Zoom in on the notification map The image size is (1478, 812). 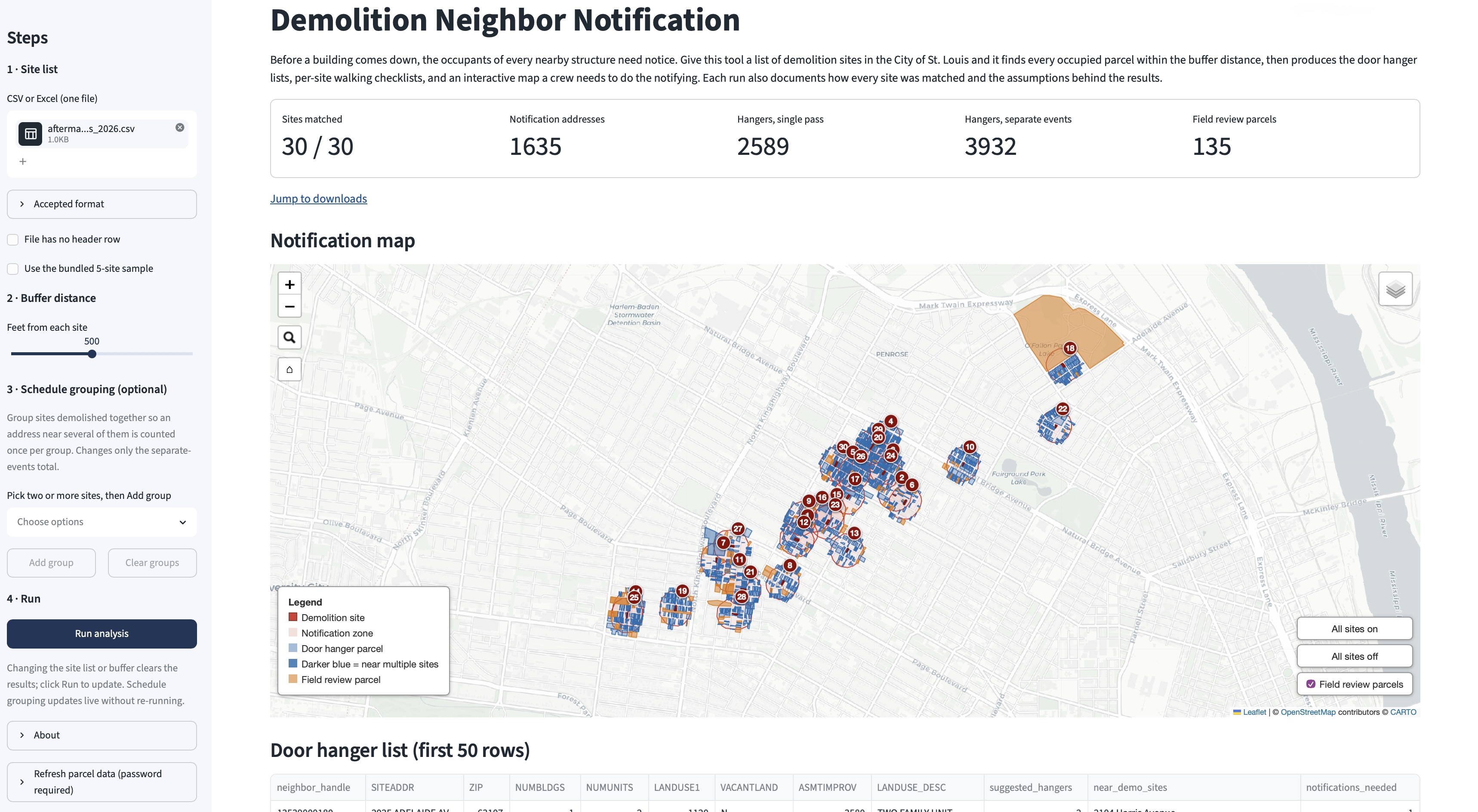(290, 284)
